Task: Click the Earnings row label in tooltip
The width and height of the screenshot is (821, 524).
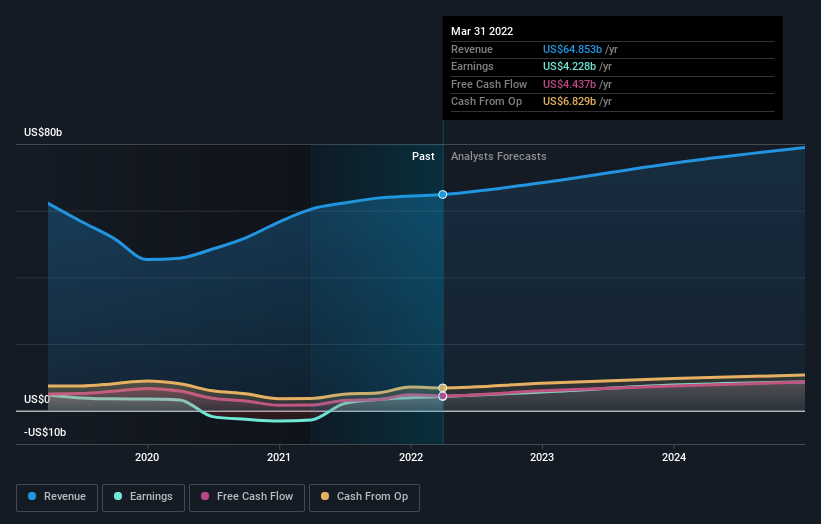Action: coord(472,66)
